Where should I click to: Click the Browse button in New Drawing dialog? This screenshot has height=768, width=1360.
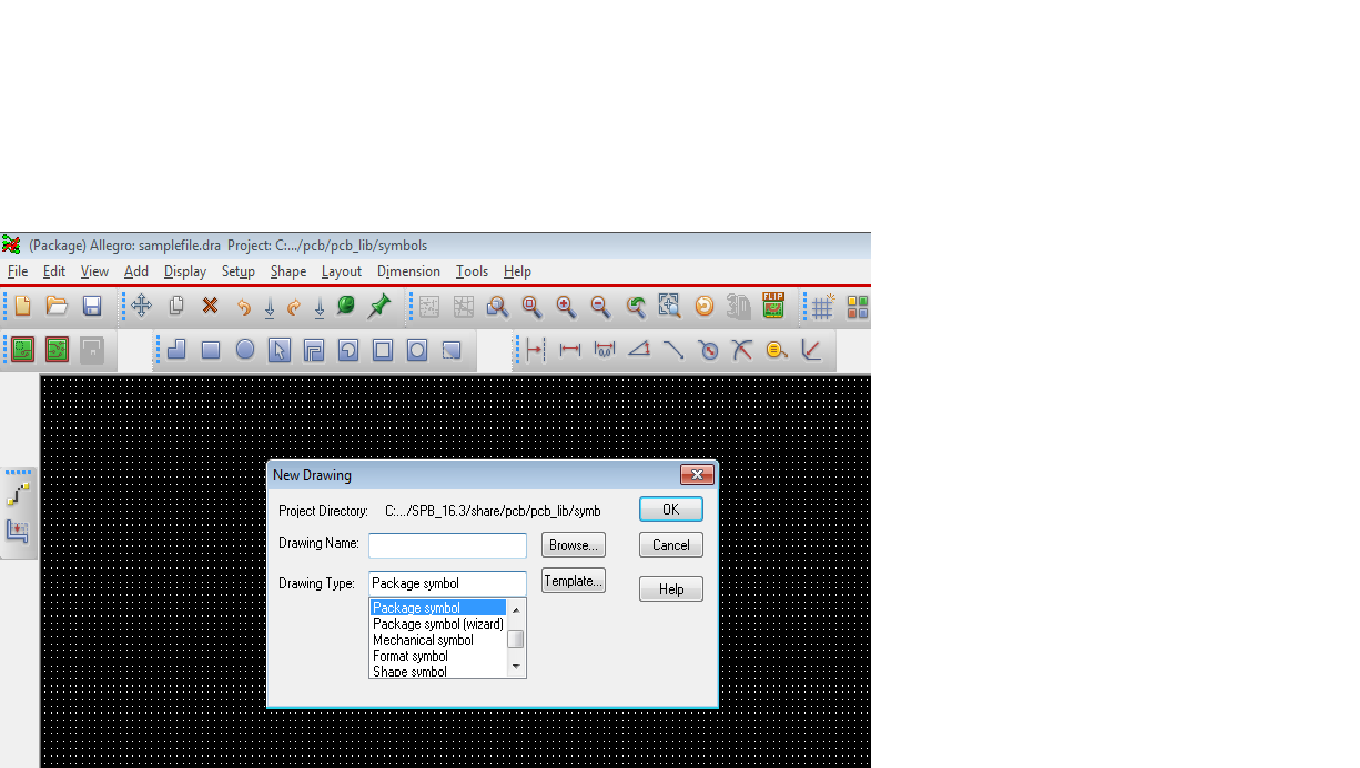coord(572,545)
